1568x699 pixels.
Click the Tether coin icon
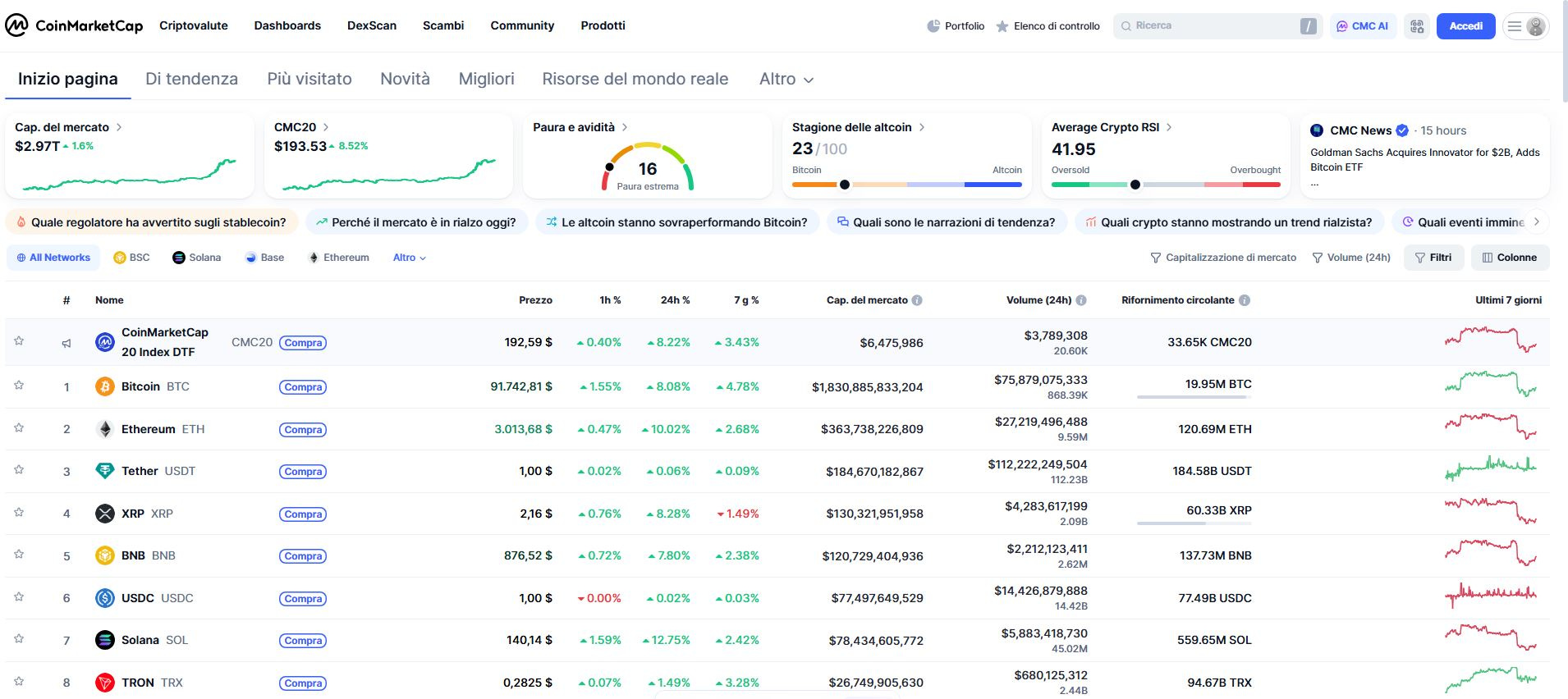[x=105, y=471]
